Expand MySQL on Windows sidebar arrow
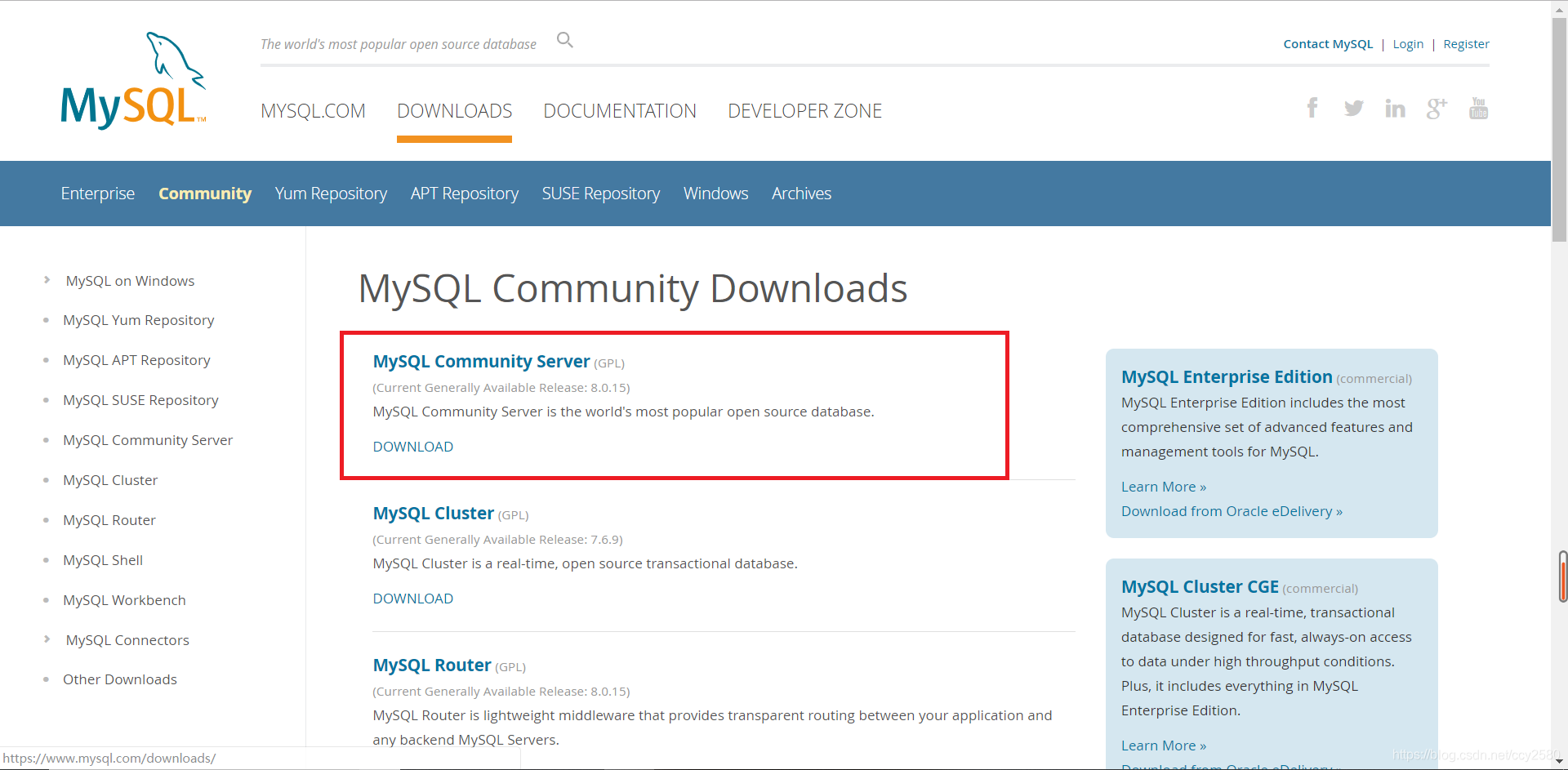The image size is (1568, 770). point(47,280)
